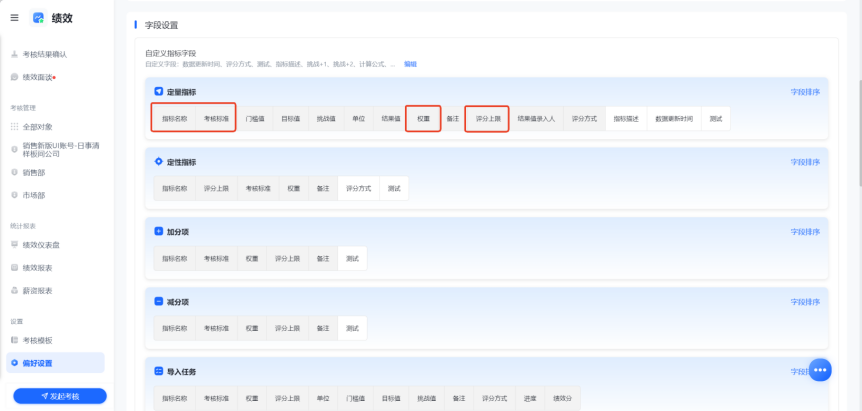Toggle 数据更新时间 field in 定量指标
This screenshot has width=862, height=411.
[x=674, y=119]
